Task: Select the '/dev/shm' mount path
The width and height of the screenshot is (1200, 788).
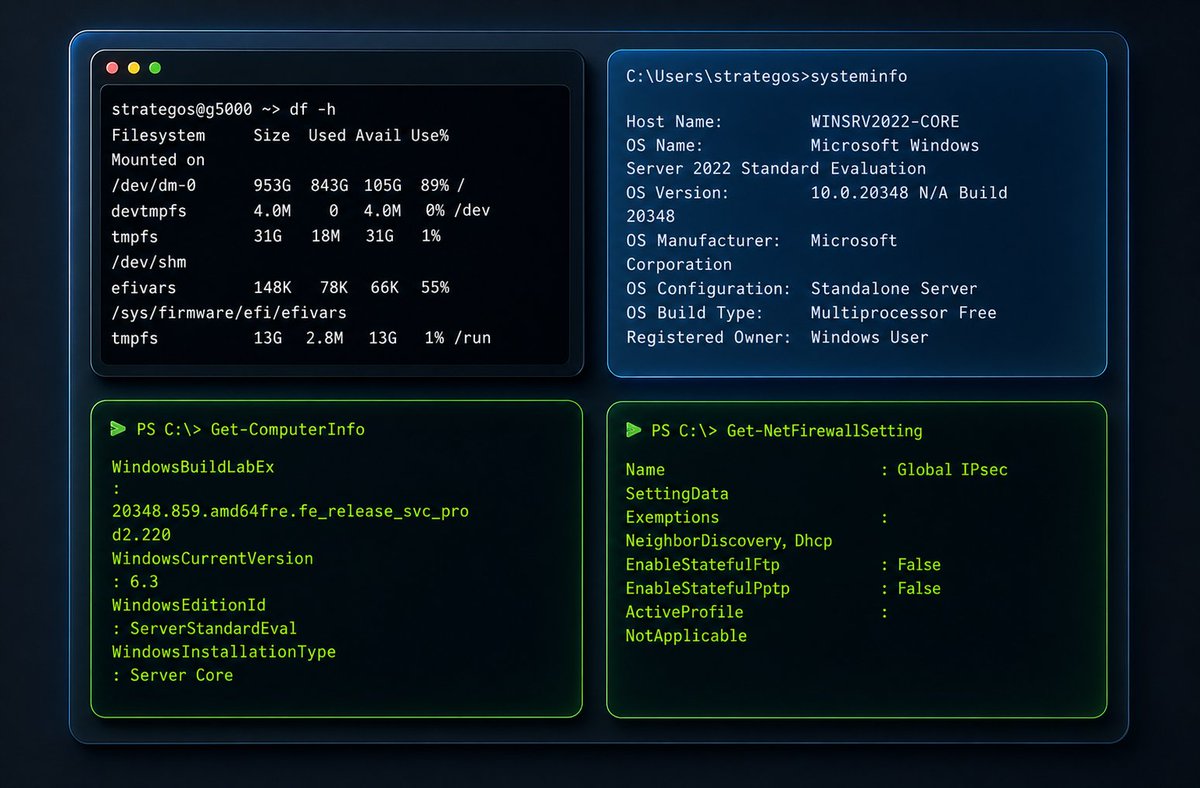Action: (149, 262)
